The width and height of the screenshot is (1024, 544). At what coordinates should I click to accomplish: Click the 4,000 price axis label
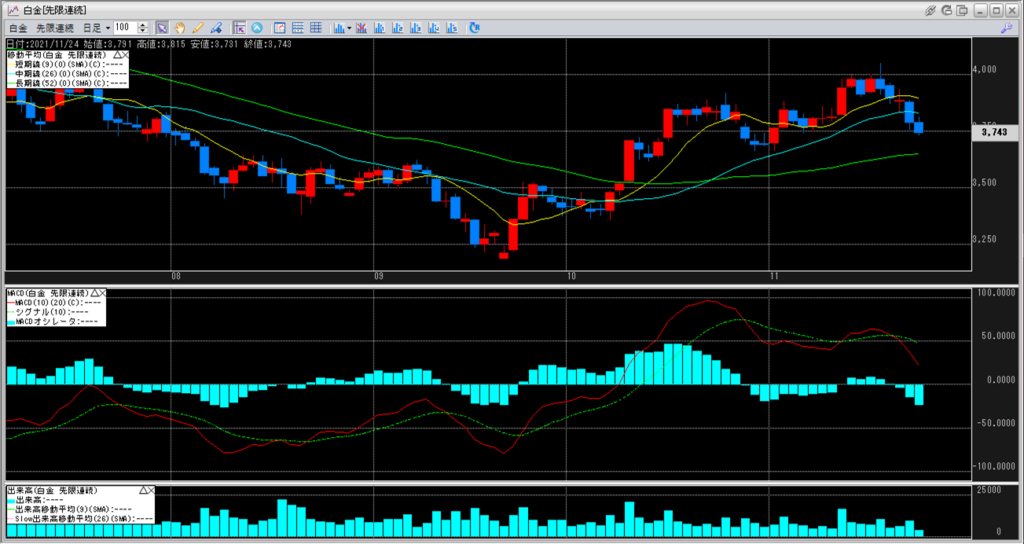[984, 69]
